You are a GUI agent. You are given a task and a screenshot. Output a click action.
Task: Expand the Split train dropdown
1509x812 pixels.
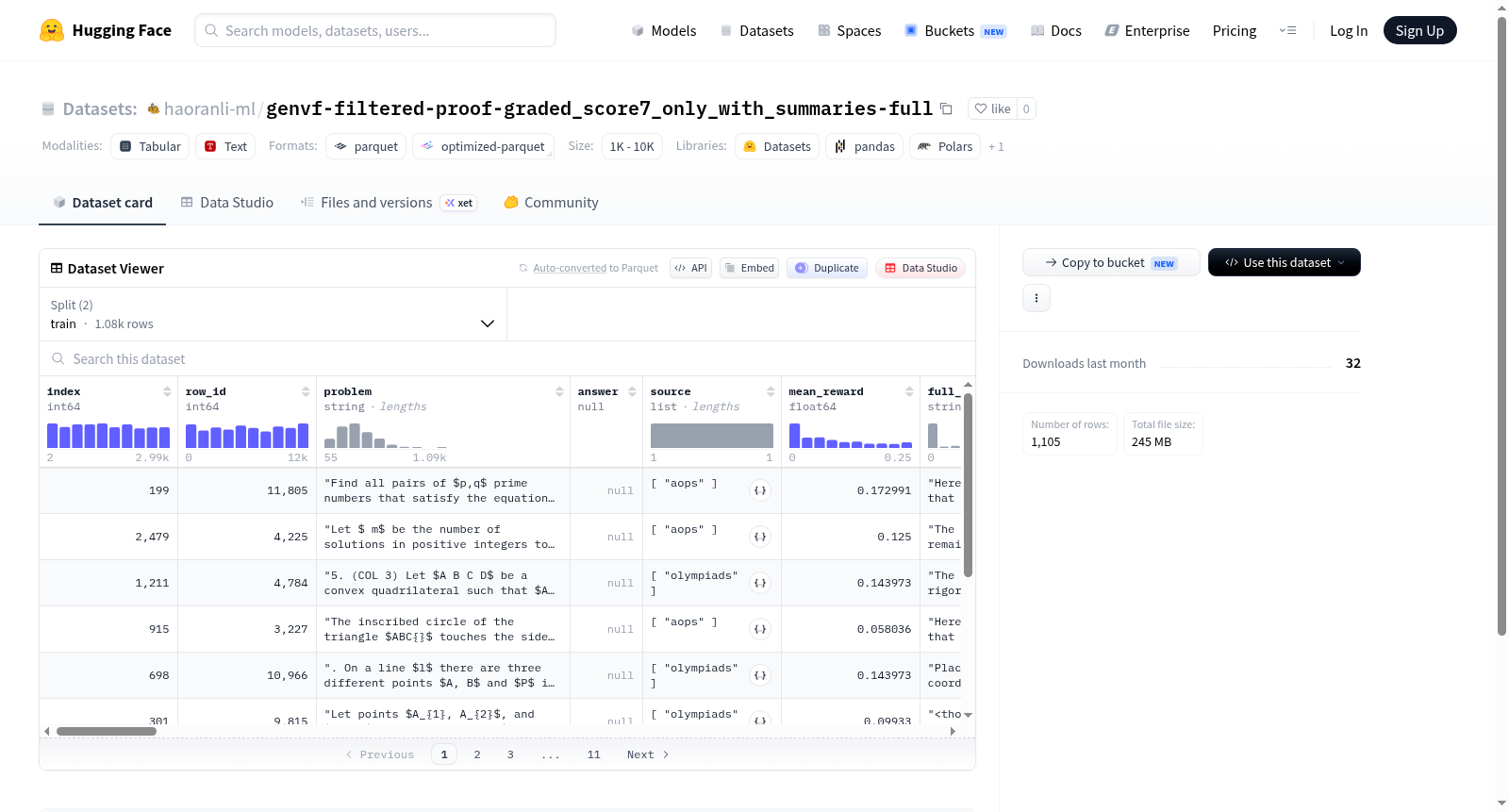(x=273, y=314)
